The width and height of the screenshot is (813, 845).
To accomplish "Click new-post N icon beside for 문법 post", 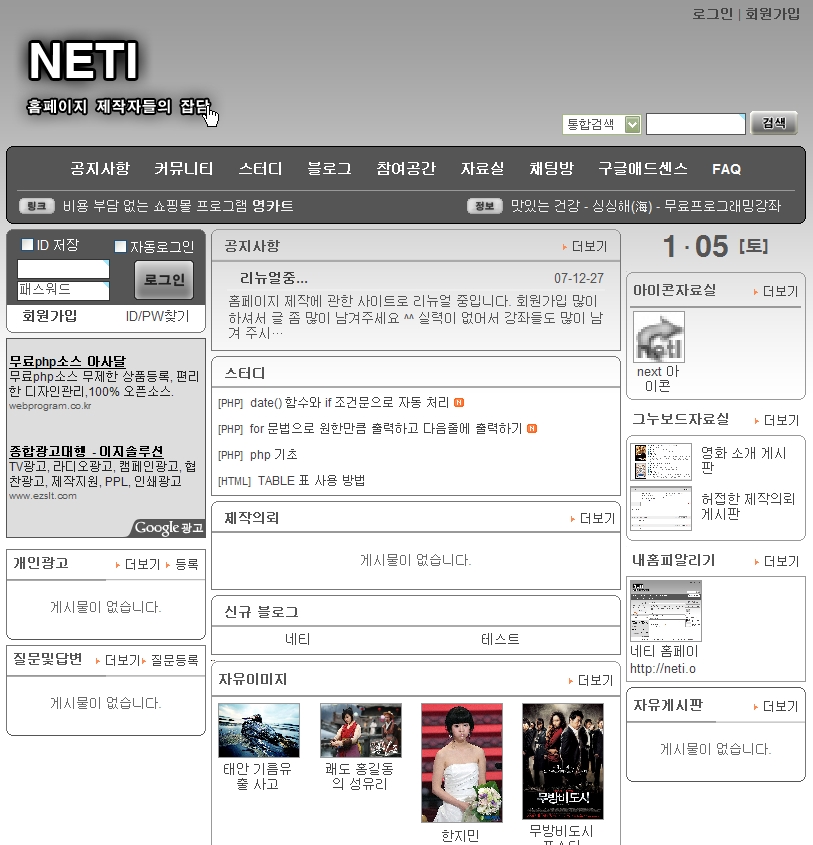I will 532,428.
